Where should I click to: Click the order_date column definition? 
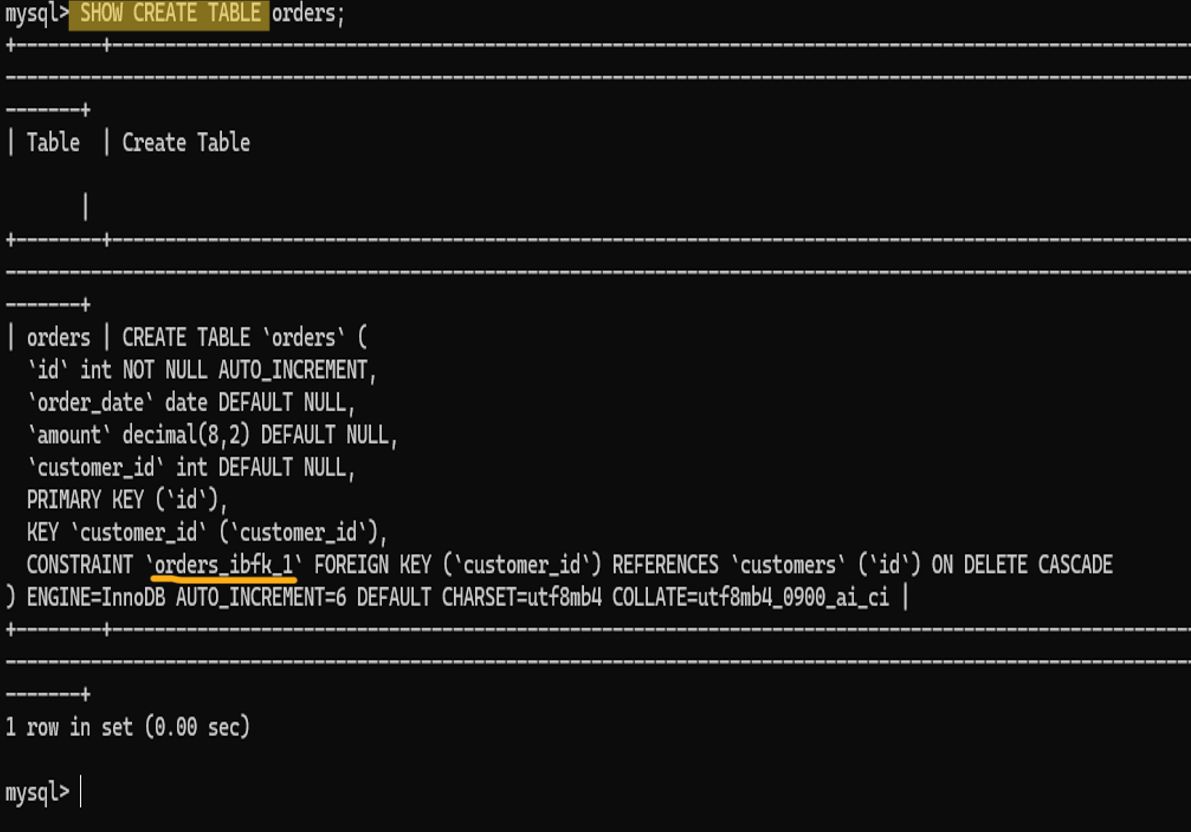point(191,403)
